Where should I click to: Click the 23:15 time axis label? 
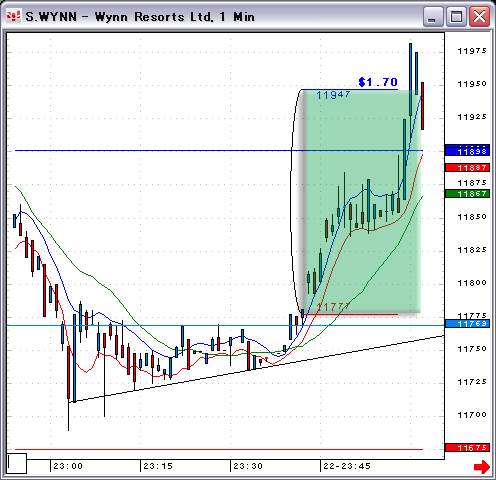tap(158, 466)
